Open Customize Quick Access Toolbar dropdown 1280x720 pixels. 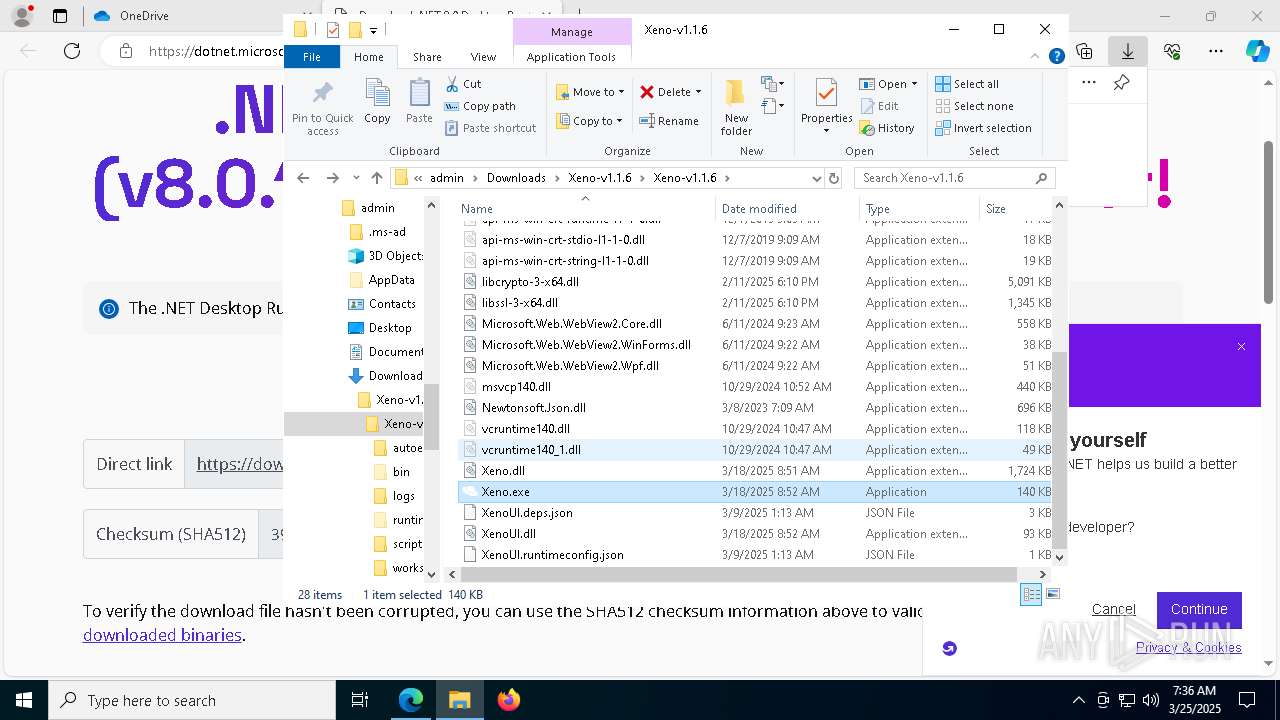tap(373, 30)
